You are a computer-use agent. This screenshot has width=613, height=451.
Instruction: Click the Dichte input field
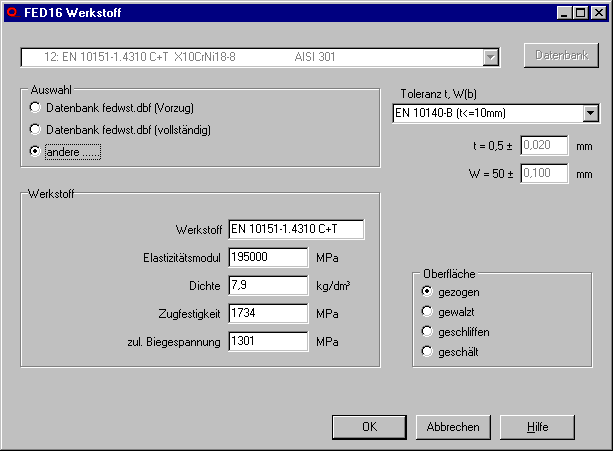pos(267,285)
